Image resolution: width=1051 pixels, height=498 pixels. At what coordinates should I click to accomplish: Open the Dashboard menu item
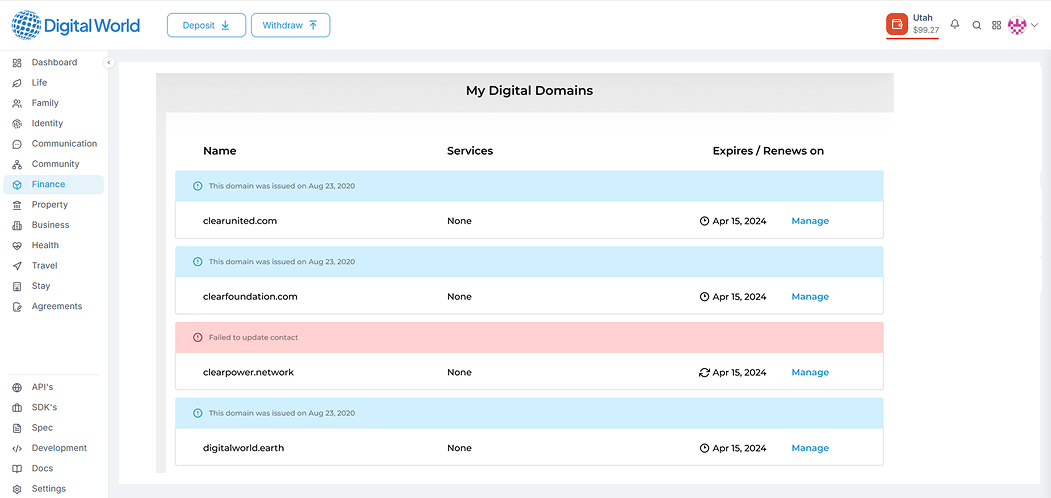(x=54, y=62)
